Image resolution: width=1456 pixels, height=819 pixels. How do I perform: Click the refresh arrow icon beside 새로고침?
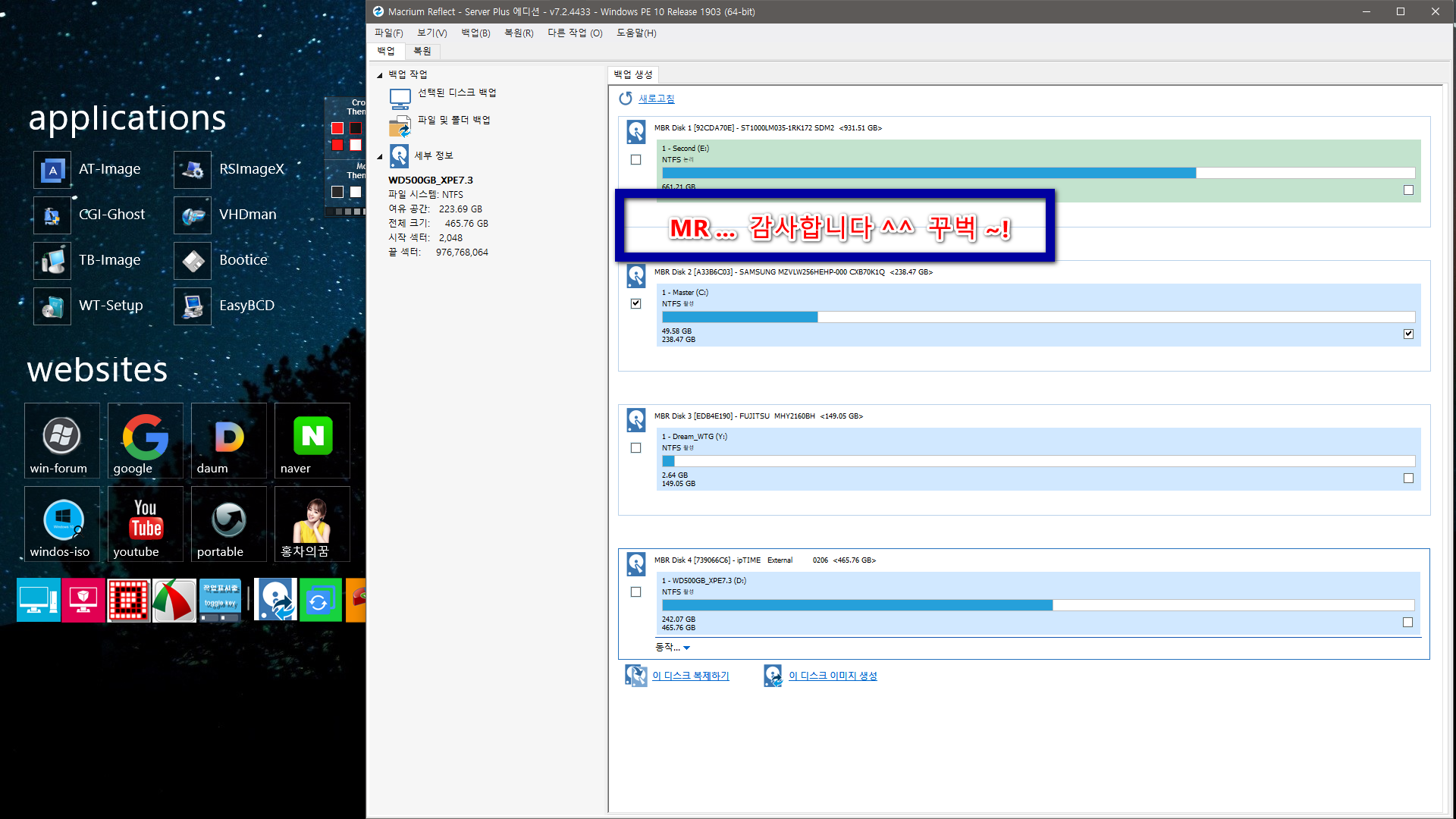coord(626,99)
